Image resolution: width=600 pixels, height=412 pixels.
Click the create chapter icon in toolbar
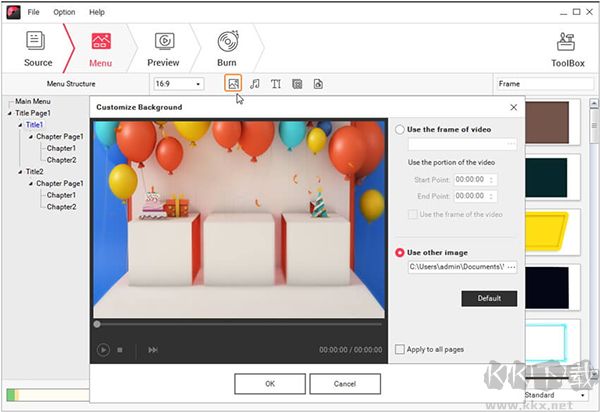pyautogui.click(x=318, y=84)
